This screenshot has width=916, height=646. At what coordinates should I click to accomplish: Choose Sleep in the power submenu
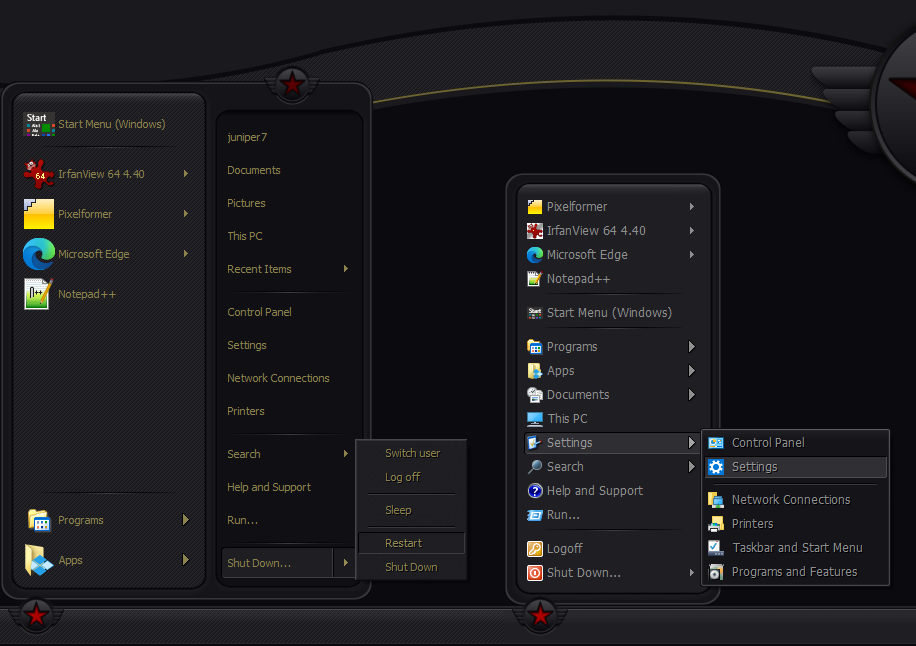(x=398, y=510)
